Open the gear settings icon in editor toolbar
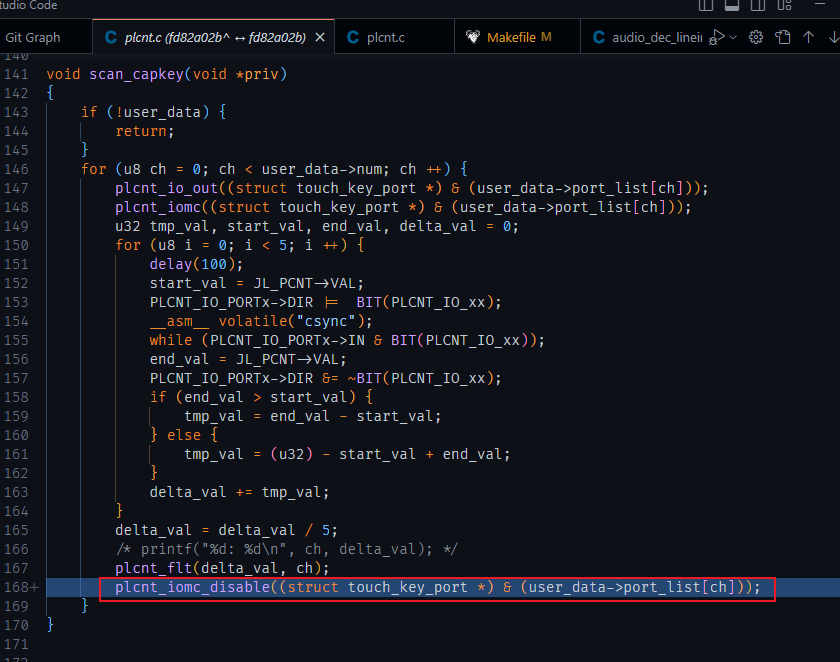 pyautogui.click(x=756, y=37)
